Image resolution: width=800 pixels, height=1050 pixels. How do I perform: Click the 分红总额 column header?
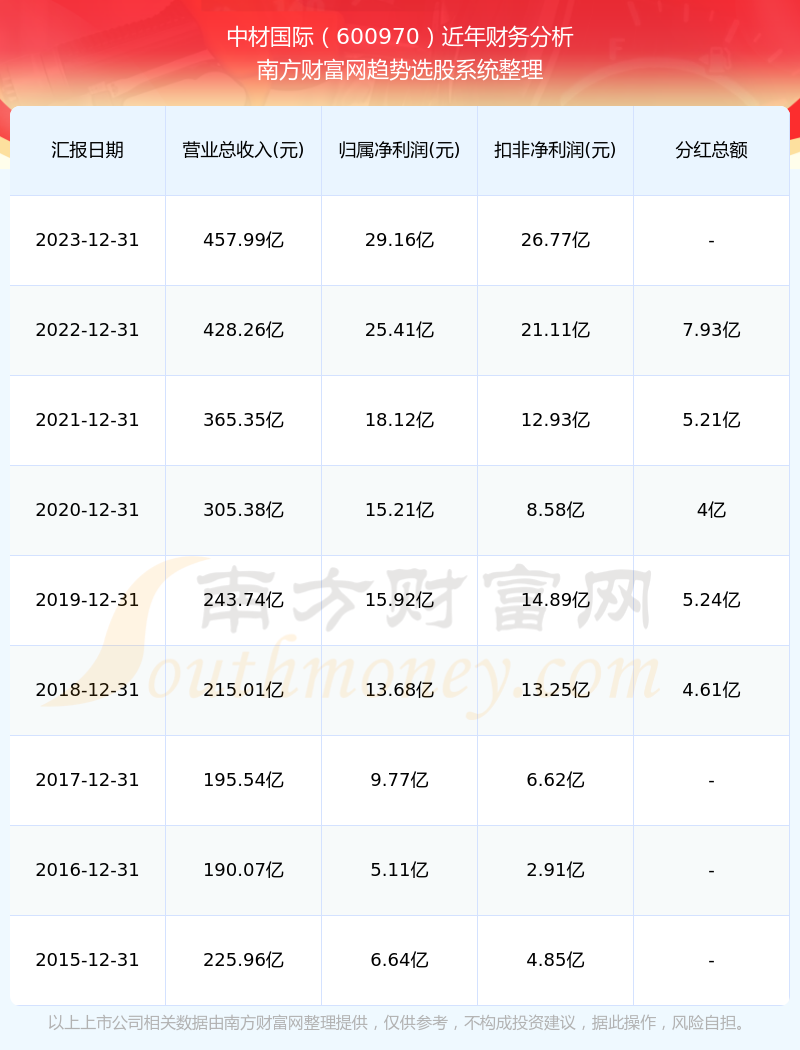[712, 150]
